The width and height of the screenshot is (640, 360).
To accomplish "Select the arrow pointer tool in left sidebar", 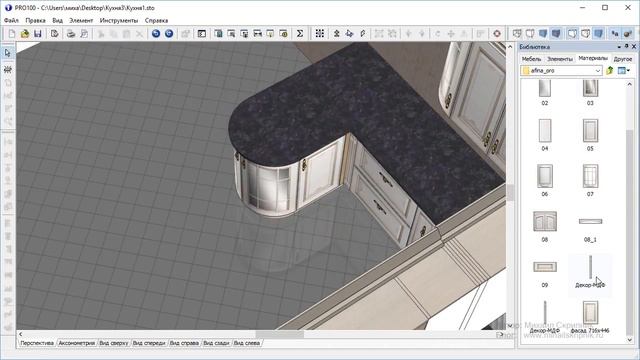I will (x=8, y=53).
